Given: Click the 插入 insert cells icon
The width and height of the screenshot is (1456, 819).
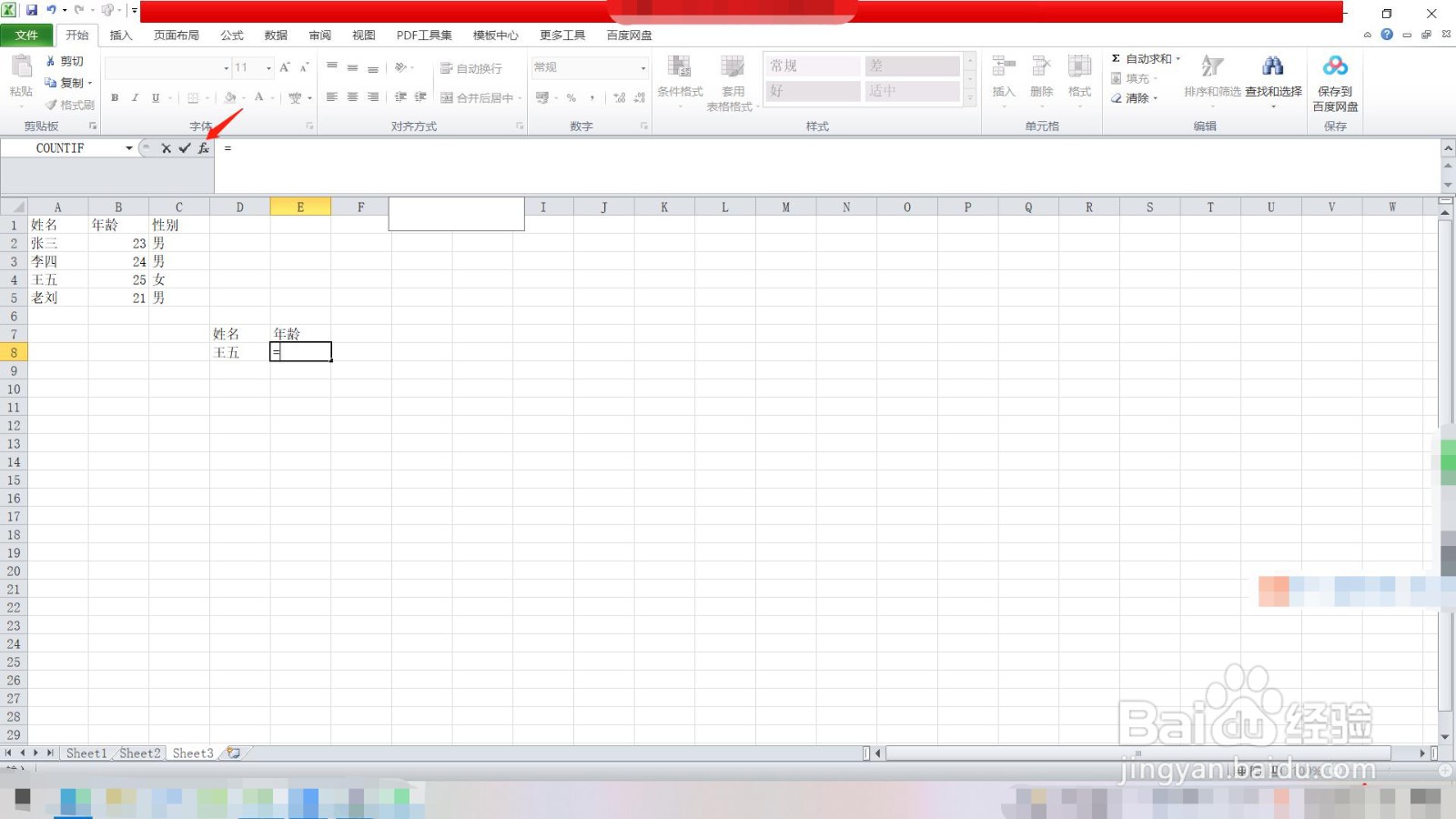Looking at the screenshot, I should click(x=1004, y=66).
